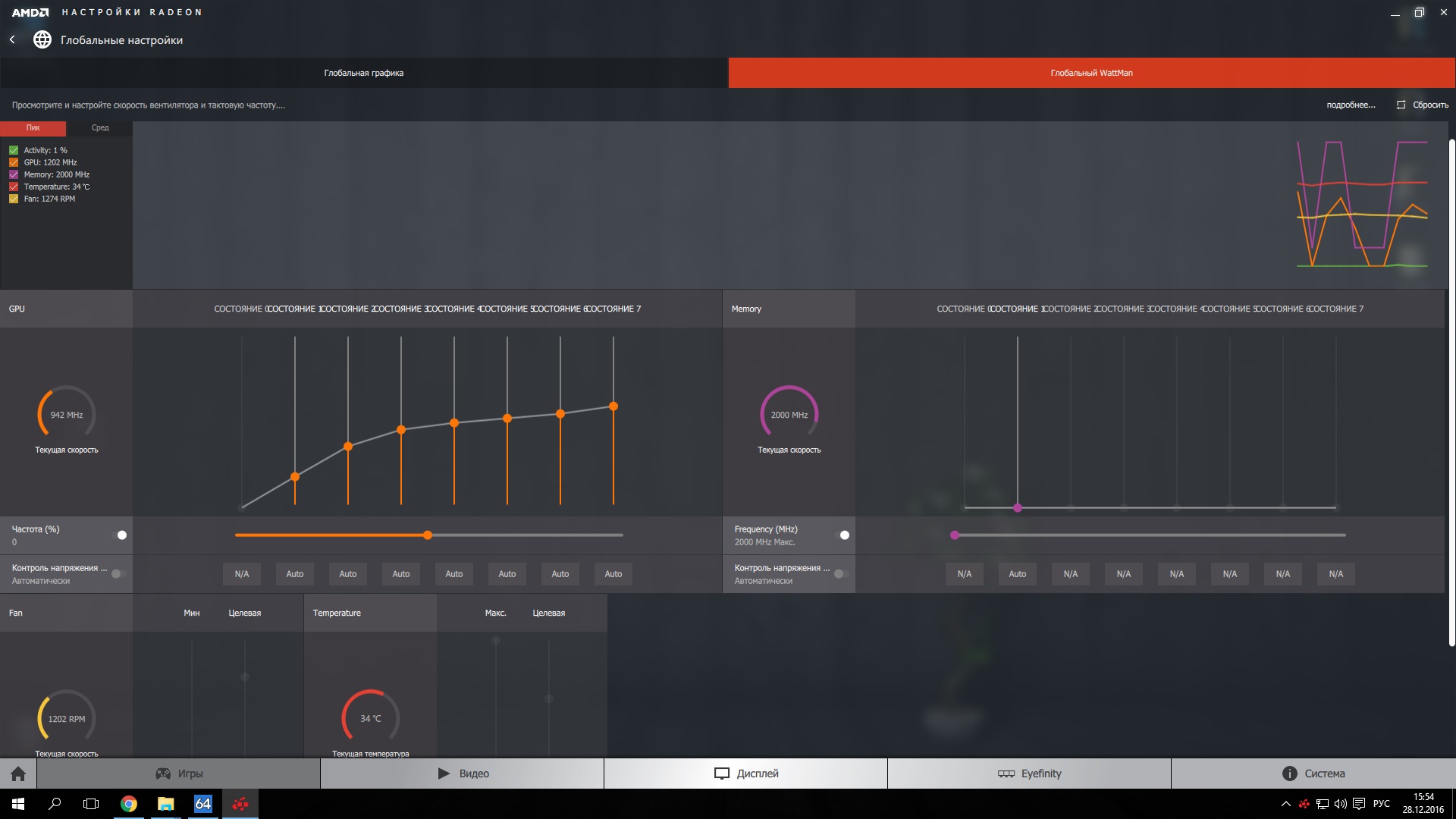The image size is (1456, 819).
Task: Open the Дисплей monitor section
Action: coord(746,773)
